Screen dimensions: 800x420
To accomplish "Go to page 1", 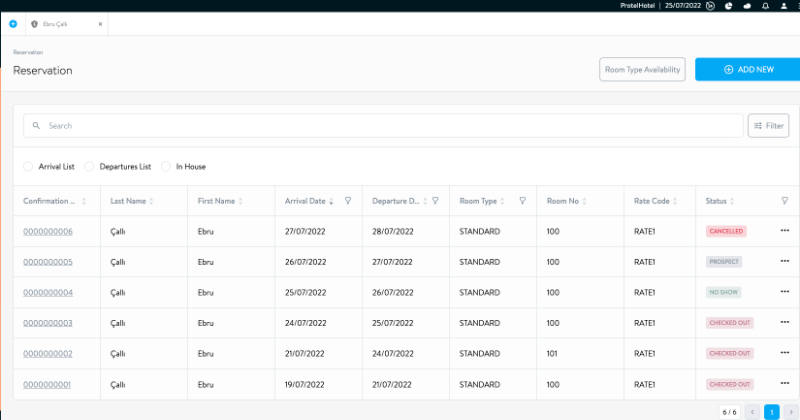I will pos(771,412).
